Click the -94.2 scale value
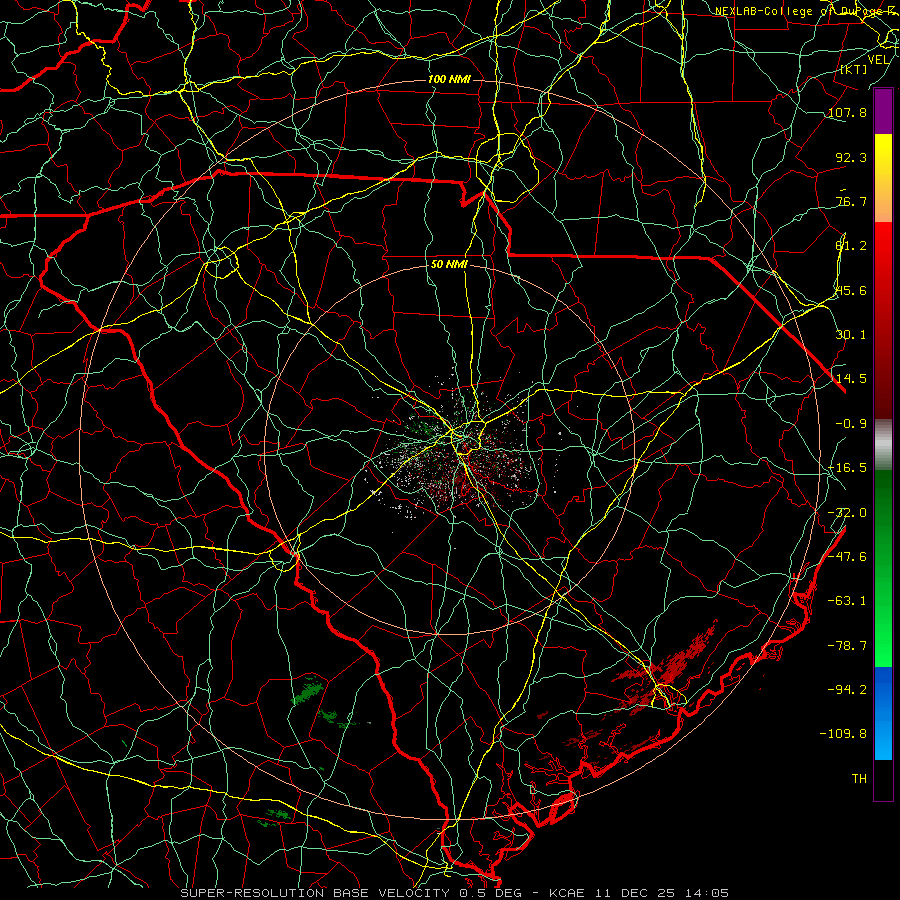The width and height of the screenshot is (900, 900). pyautogui.click(x=847, y=690)
